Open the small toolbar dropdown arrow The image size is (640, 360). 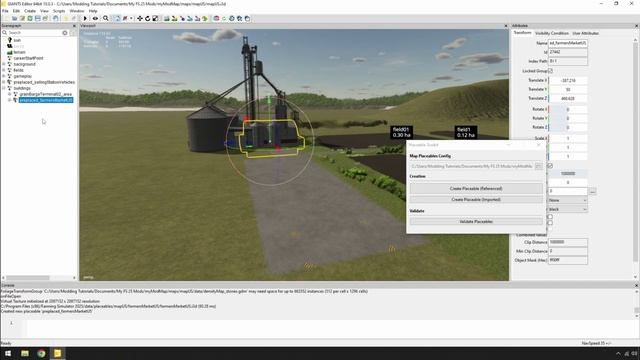coord(131,18)
